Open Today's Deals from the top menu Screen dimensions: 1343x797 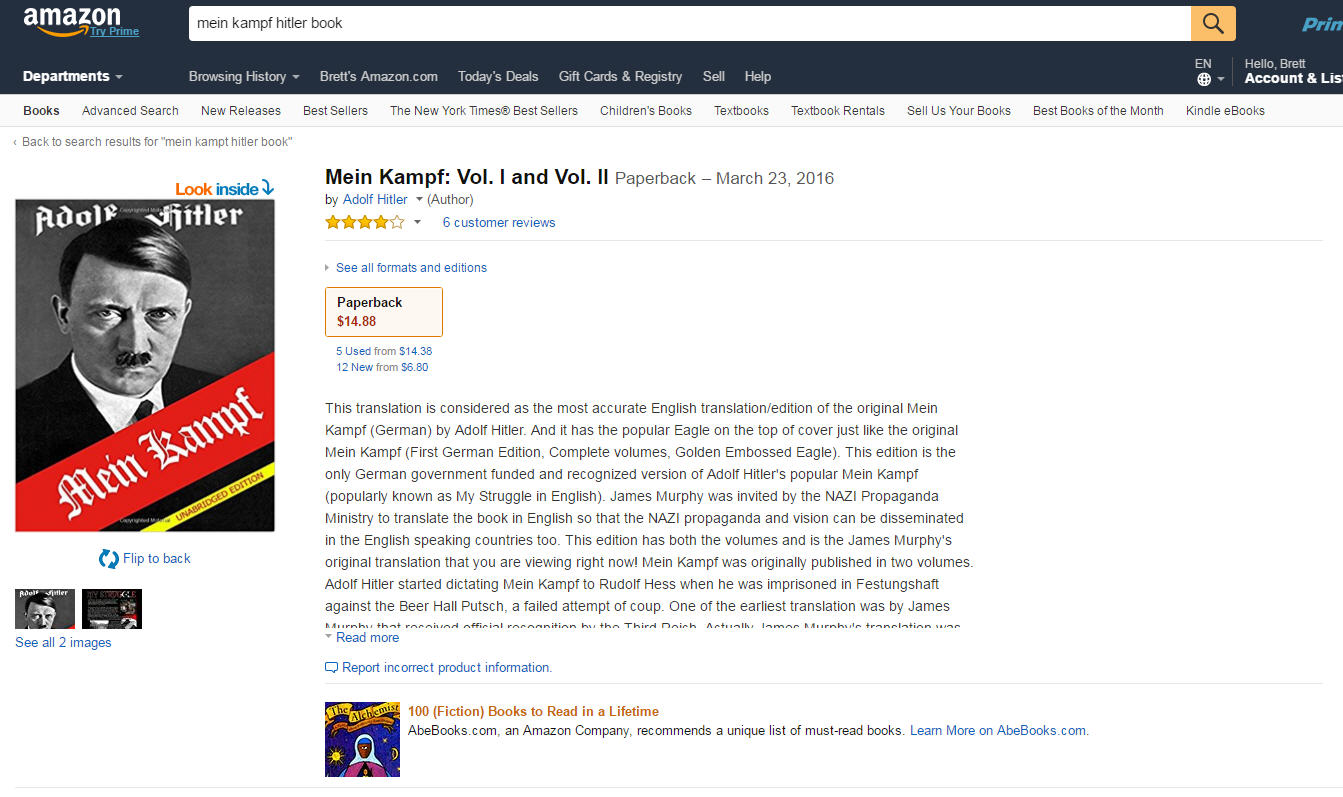(498, 76)
